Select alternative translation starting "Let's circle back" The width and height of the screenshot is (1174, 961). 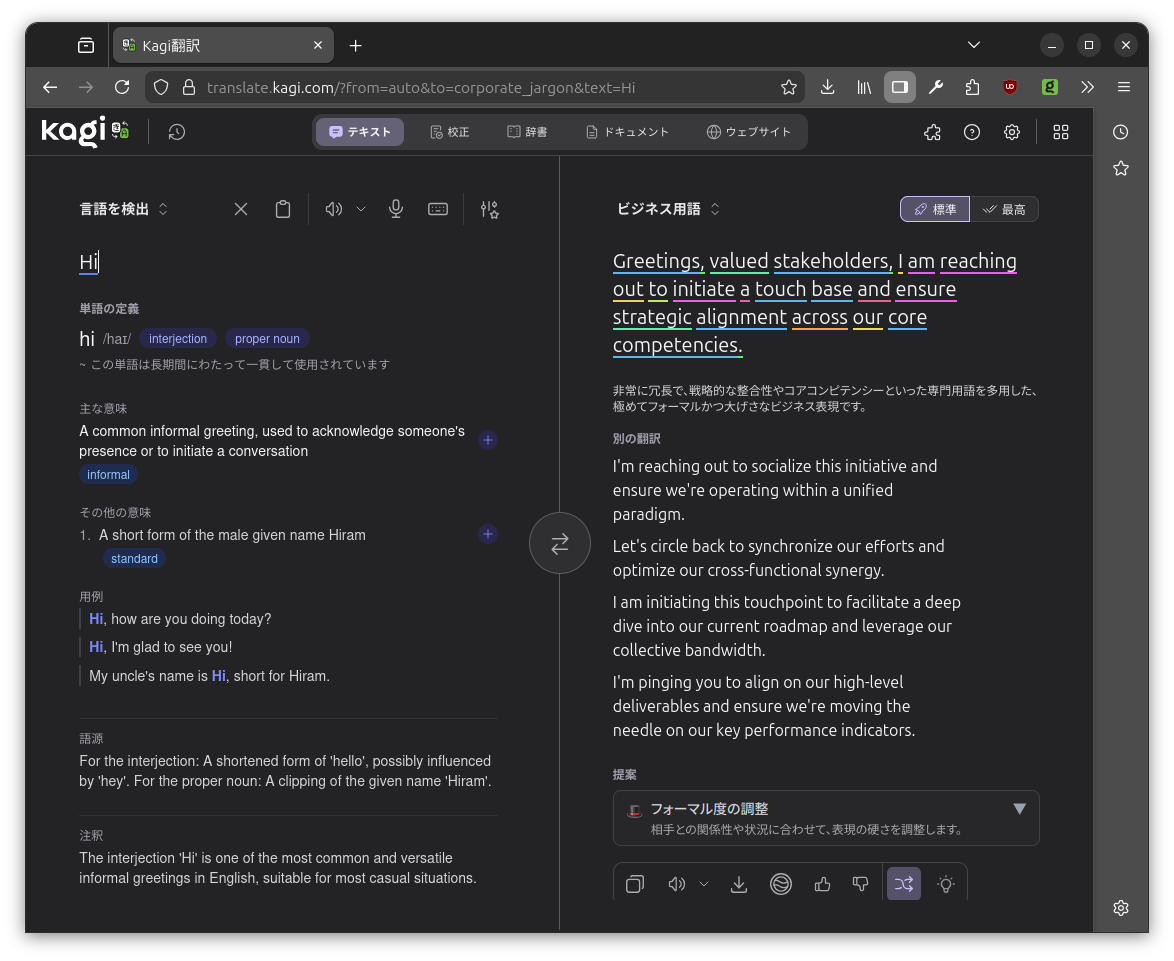click(x=778, y=558)
